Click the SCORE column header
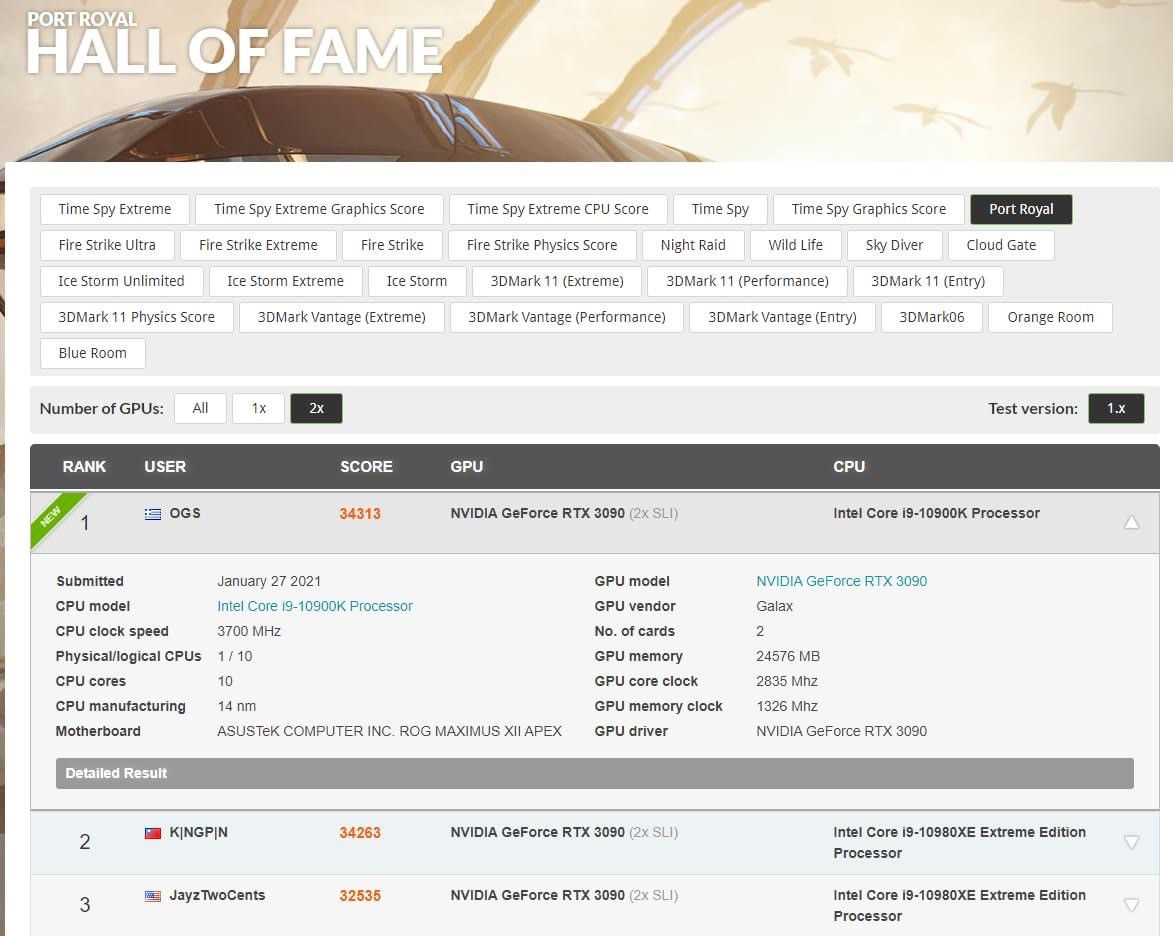 [367, 467]
